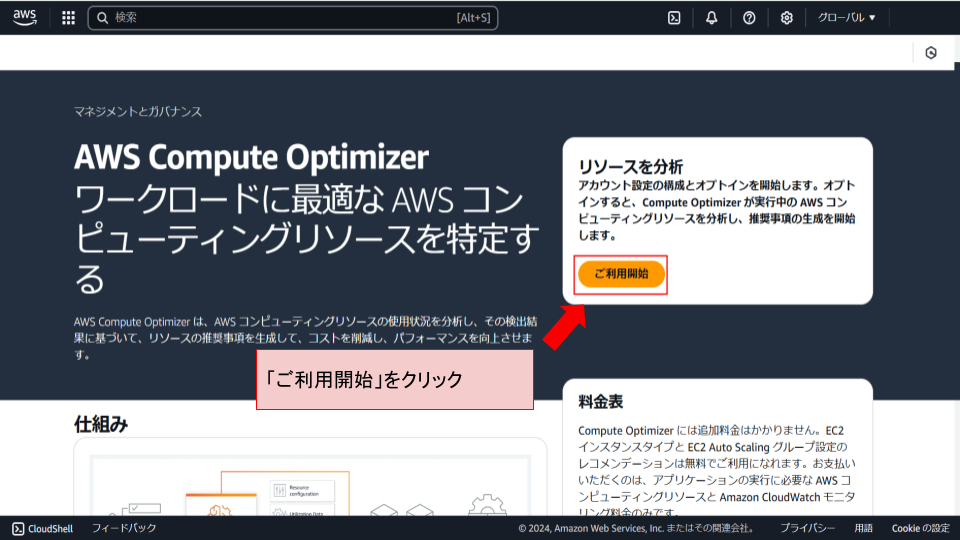Click the 2024 Amazon Web Services copyright text
Screen dimensions: 960x540
point(636,528)
